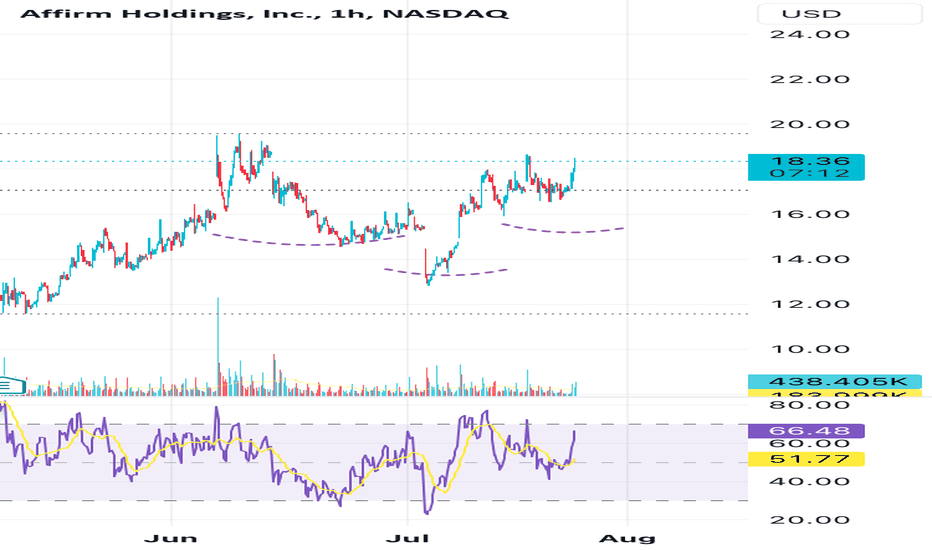Click the USD currency button

tap(839, 14)
